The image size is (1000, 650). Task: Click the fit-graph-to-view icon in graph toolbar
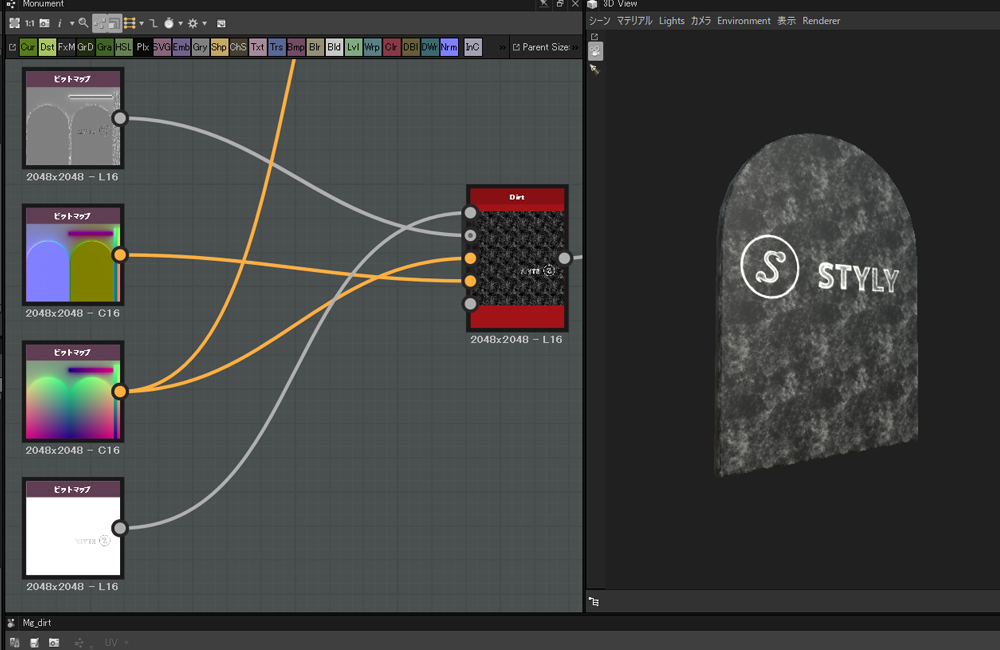point(15,24)
